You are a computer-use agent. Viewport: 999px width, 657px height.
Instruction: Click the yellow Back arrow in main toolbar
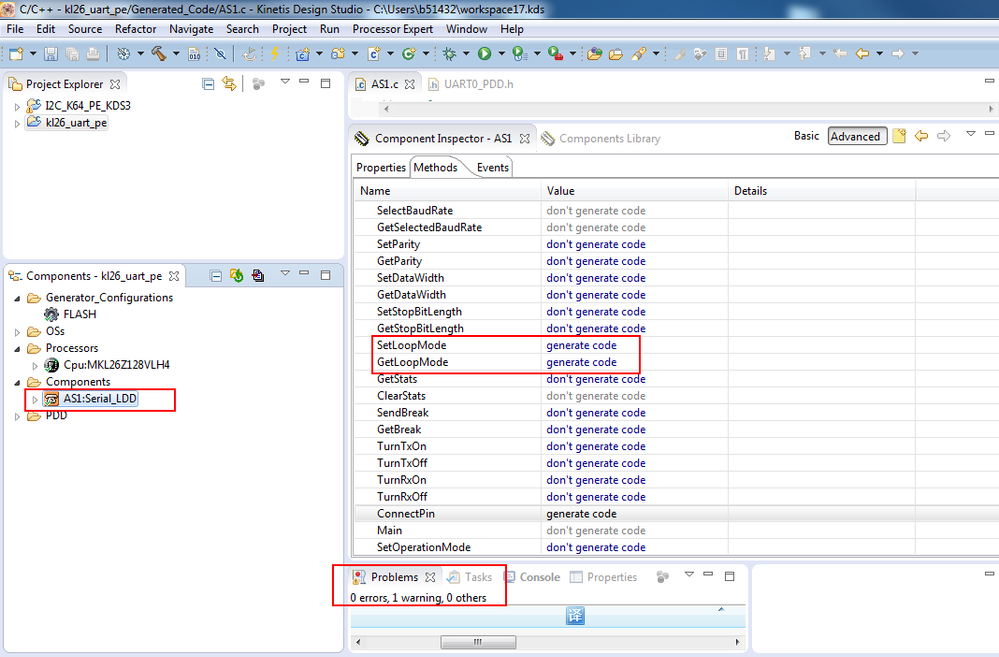click(862, 54)
